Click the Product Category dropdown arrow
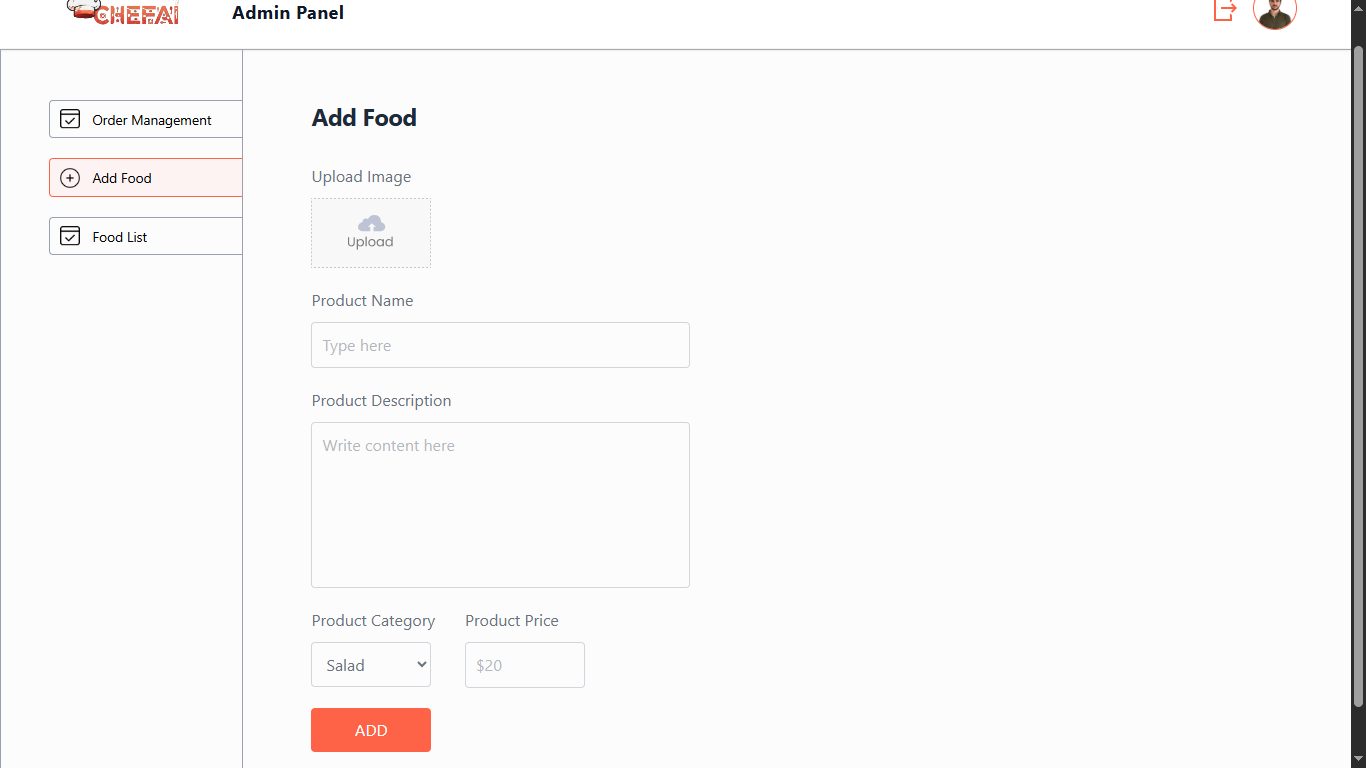 click(421, 665)
